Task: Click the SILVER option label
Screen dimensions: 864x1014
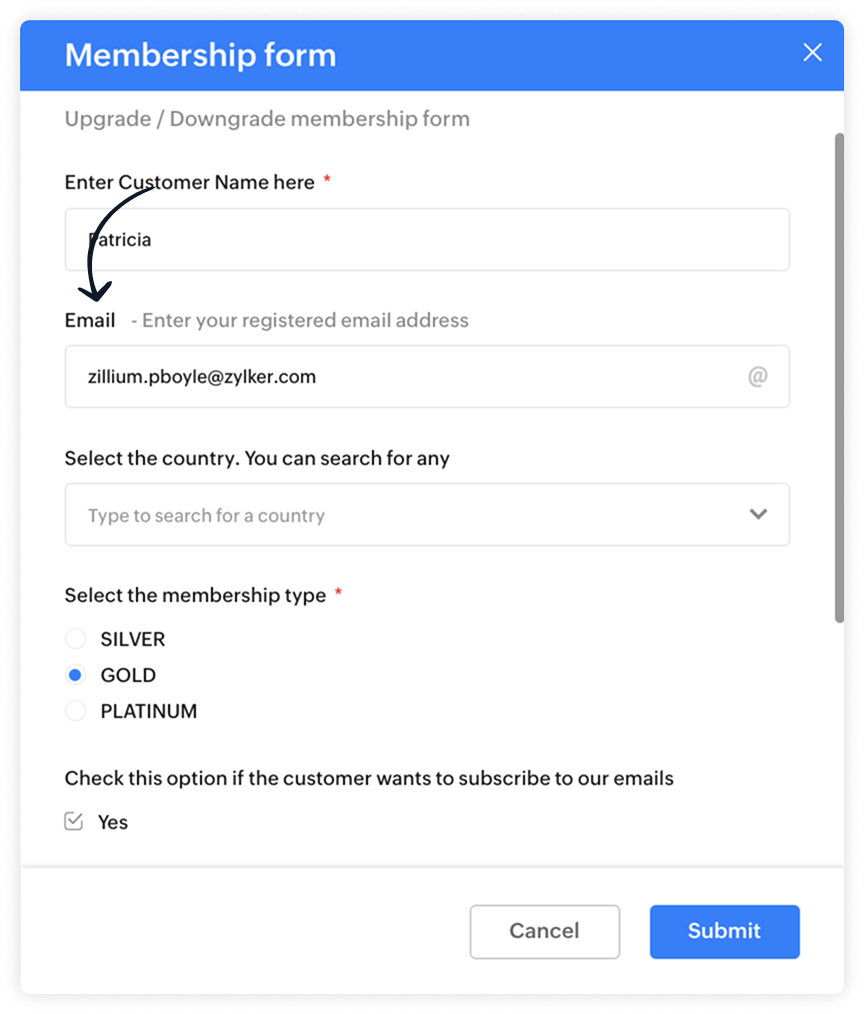Action: pos(133,639)
